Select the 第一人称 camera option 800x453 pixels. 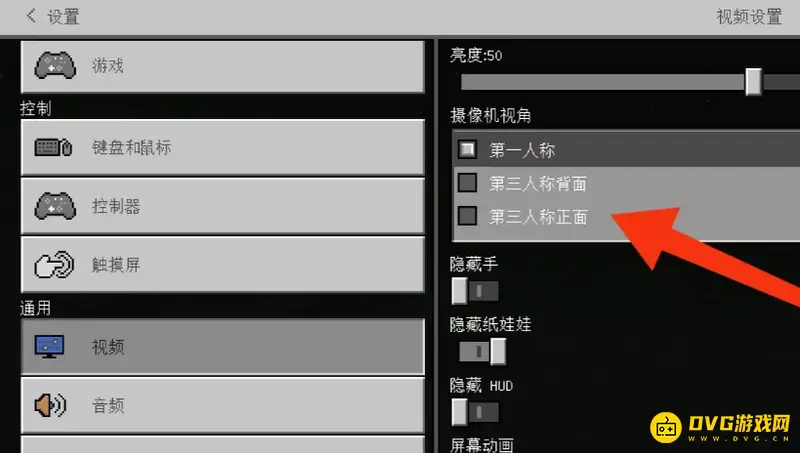coord(626,149)
